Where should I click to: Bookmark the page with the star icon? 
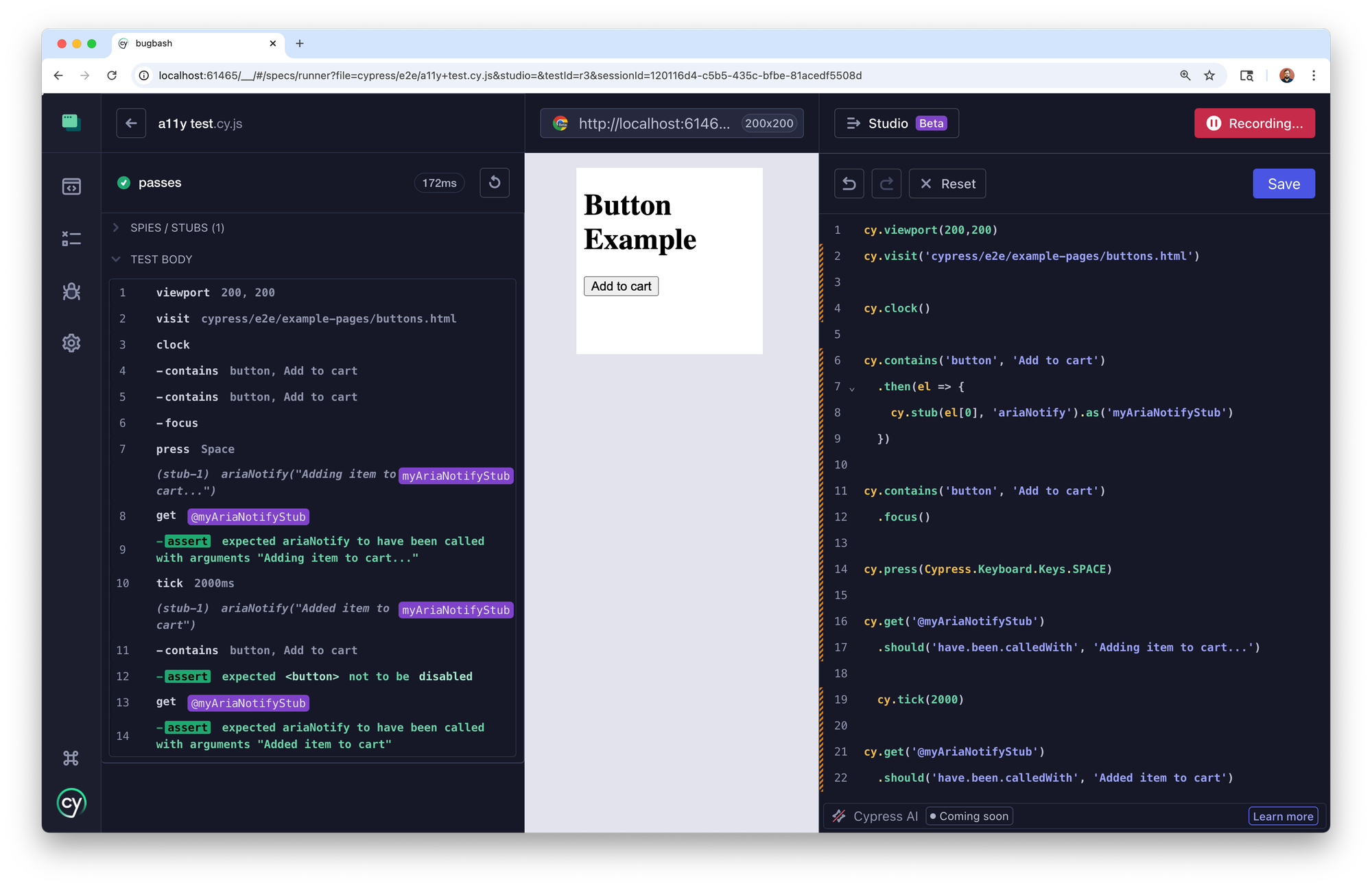coord(1209,75)
